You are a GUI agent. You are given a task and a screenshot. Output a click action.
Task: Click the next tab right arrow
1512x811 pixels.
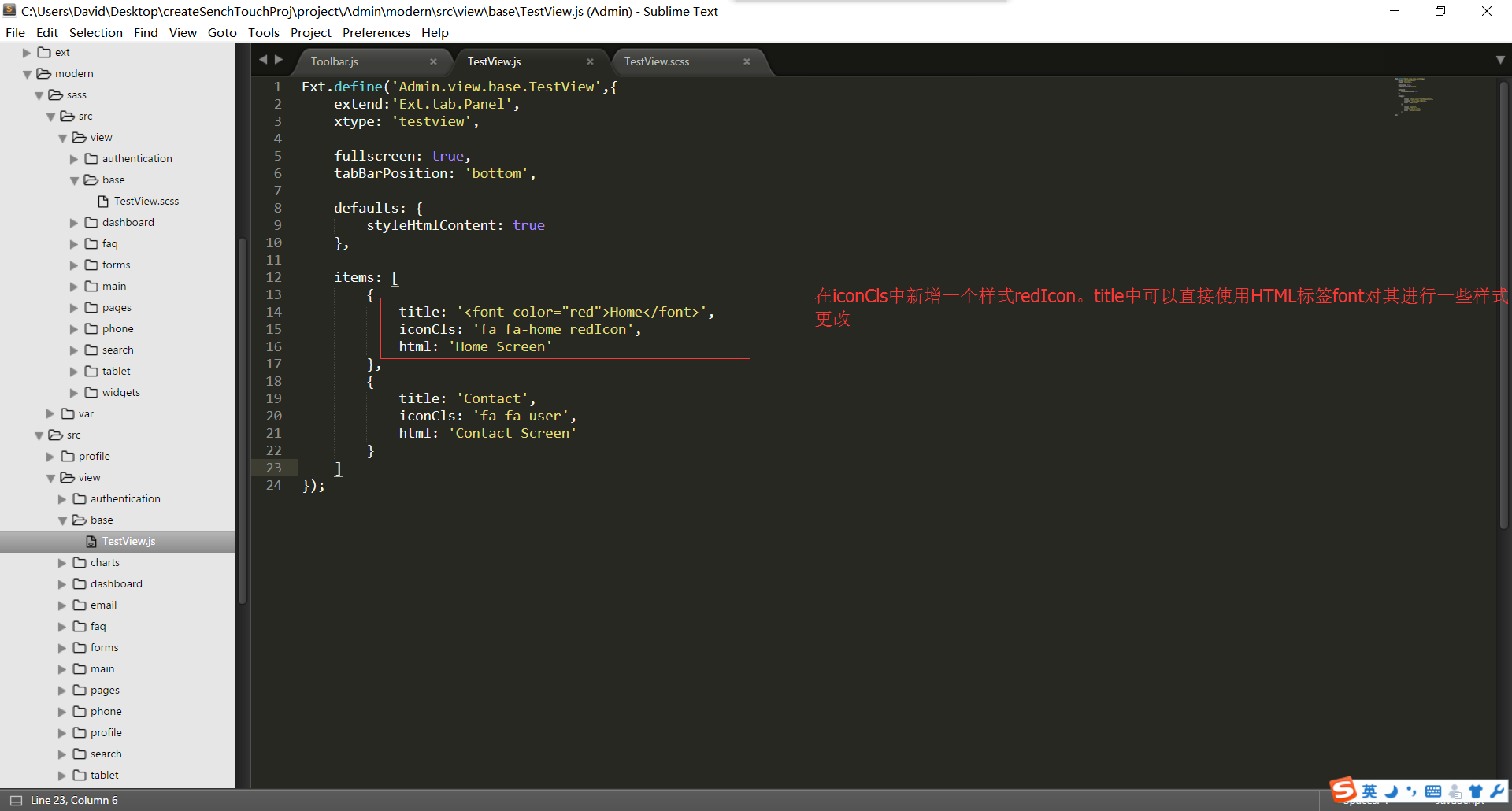point(279,60)
